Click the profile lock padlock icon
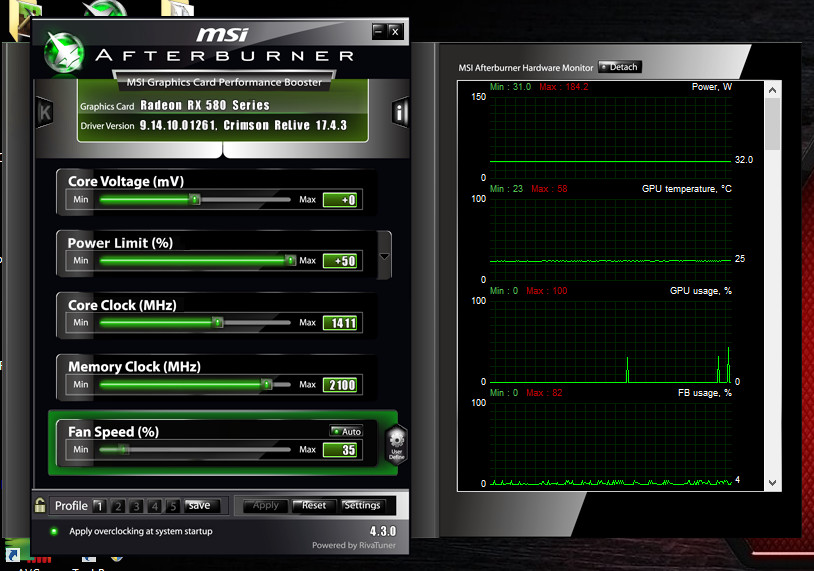 point(39,505)
